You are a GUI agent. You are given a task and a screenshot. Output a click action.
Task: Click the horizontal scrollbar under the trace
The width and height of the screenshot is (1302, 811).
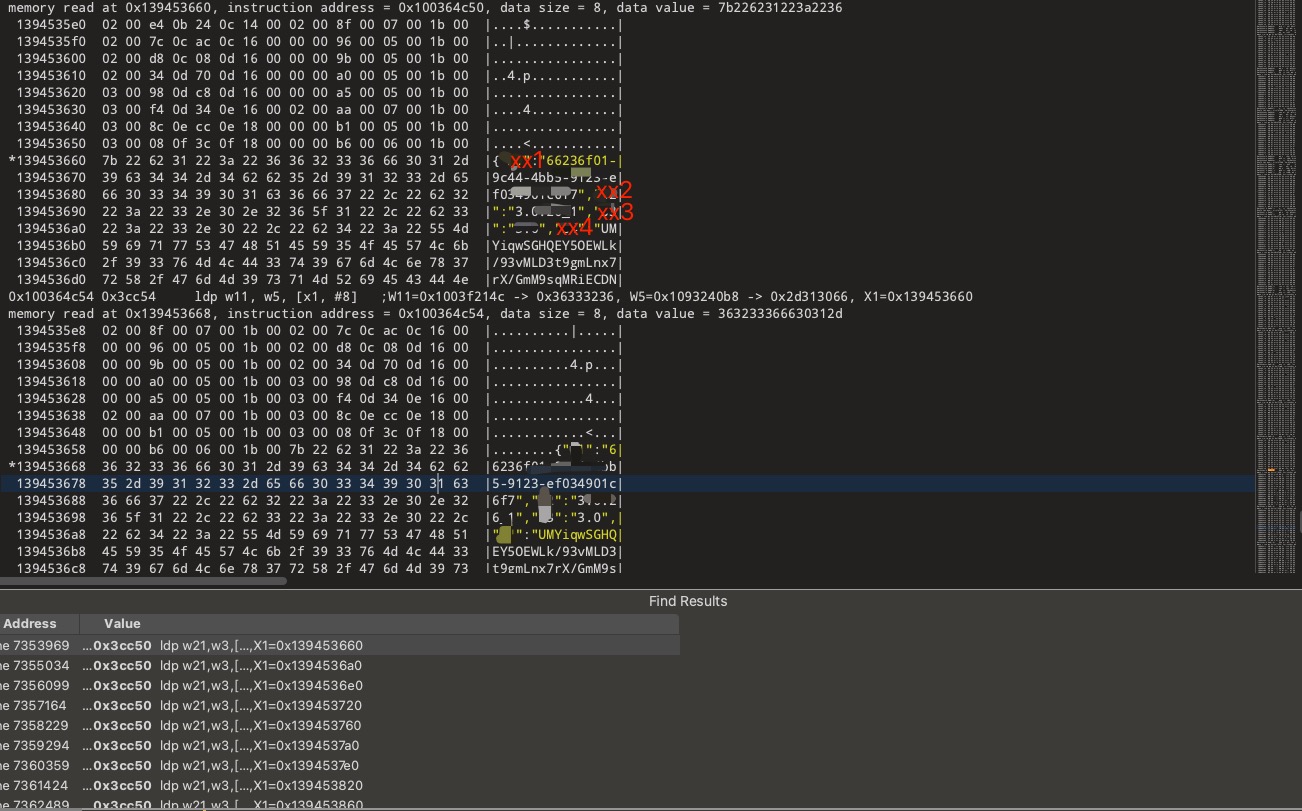point(144,581)
